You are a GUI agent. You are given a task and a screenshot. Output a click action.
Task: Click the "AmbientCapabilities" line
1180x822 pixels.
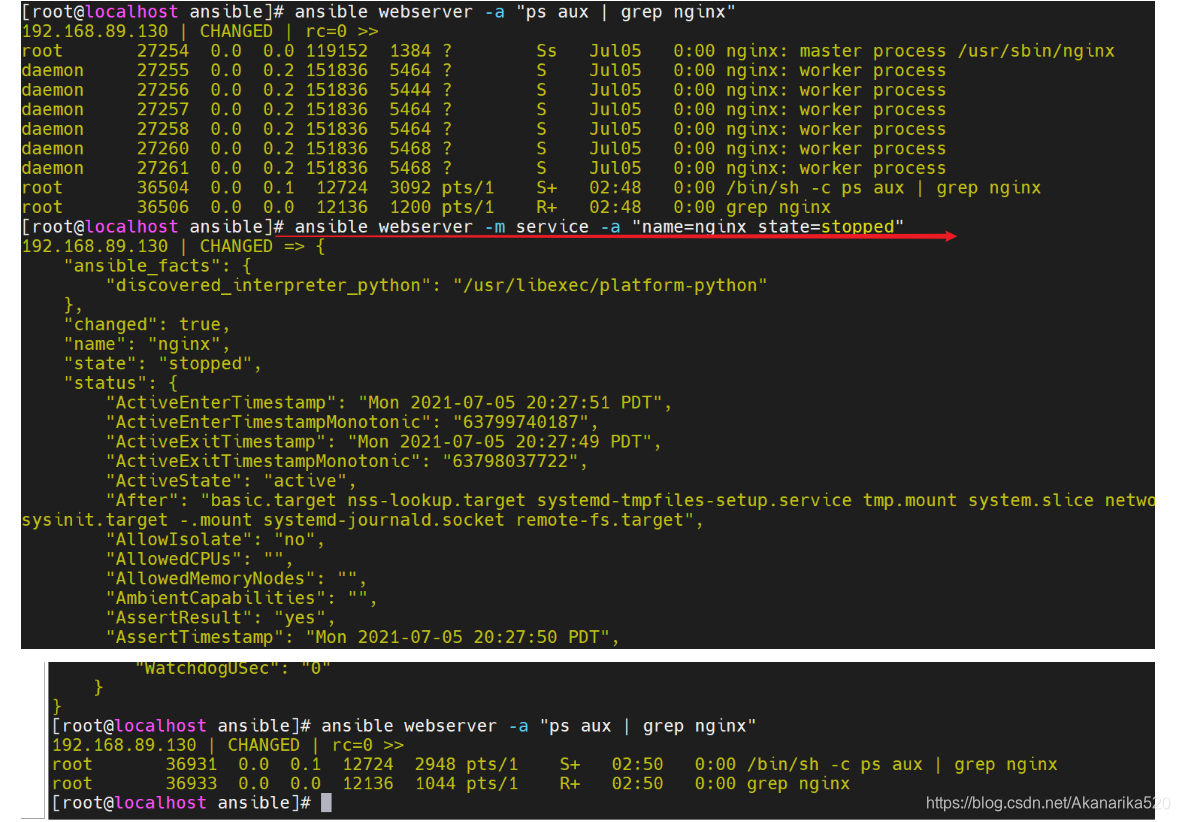pos(242,599)
